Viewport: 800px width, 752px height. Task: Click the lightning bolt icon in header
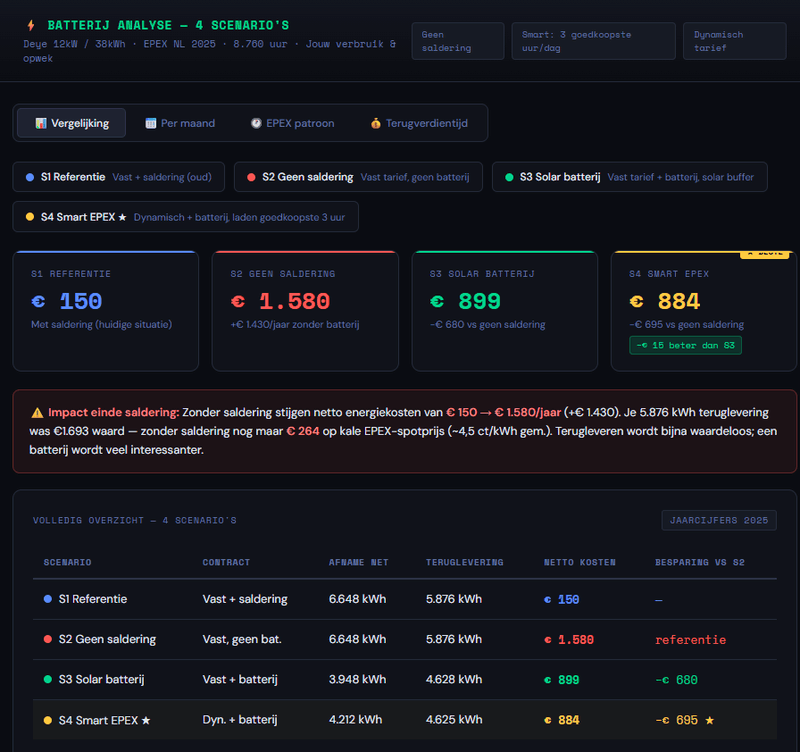31,25
